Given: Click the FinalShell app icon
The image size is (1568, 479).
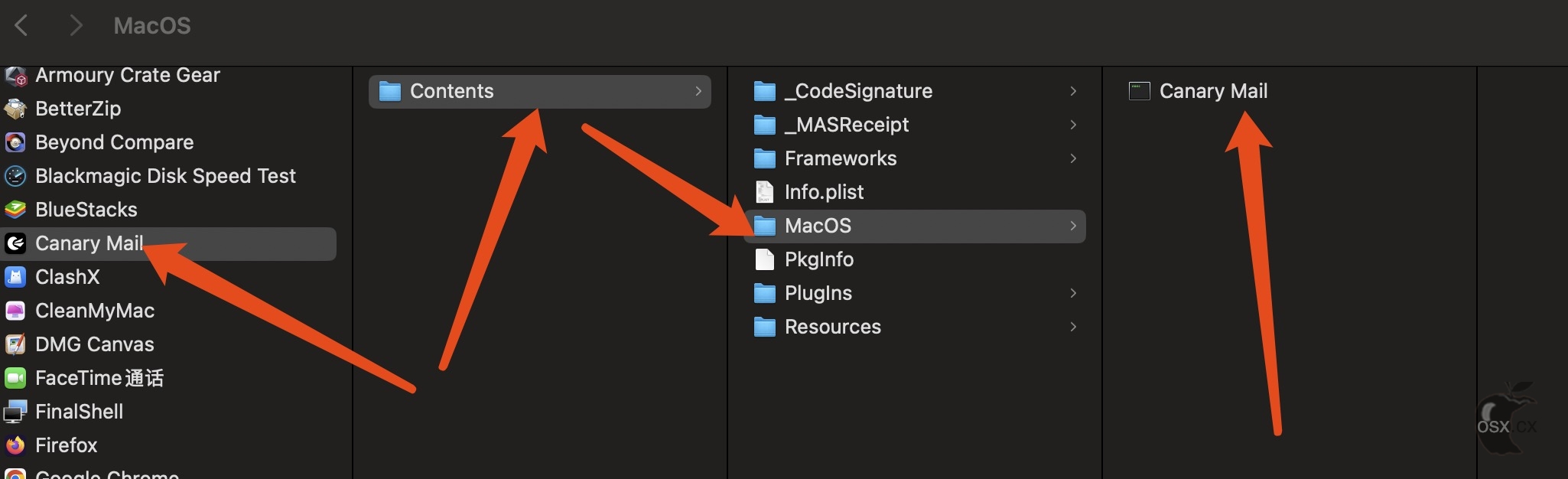Looking at the screenshot, I should pos(15,412).
